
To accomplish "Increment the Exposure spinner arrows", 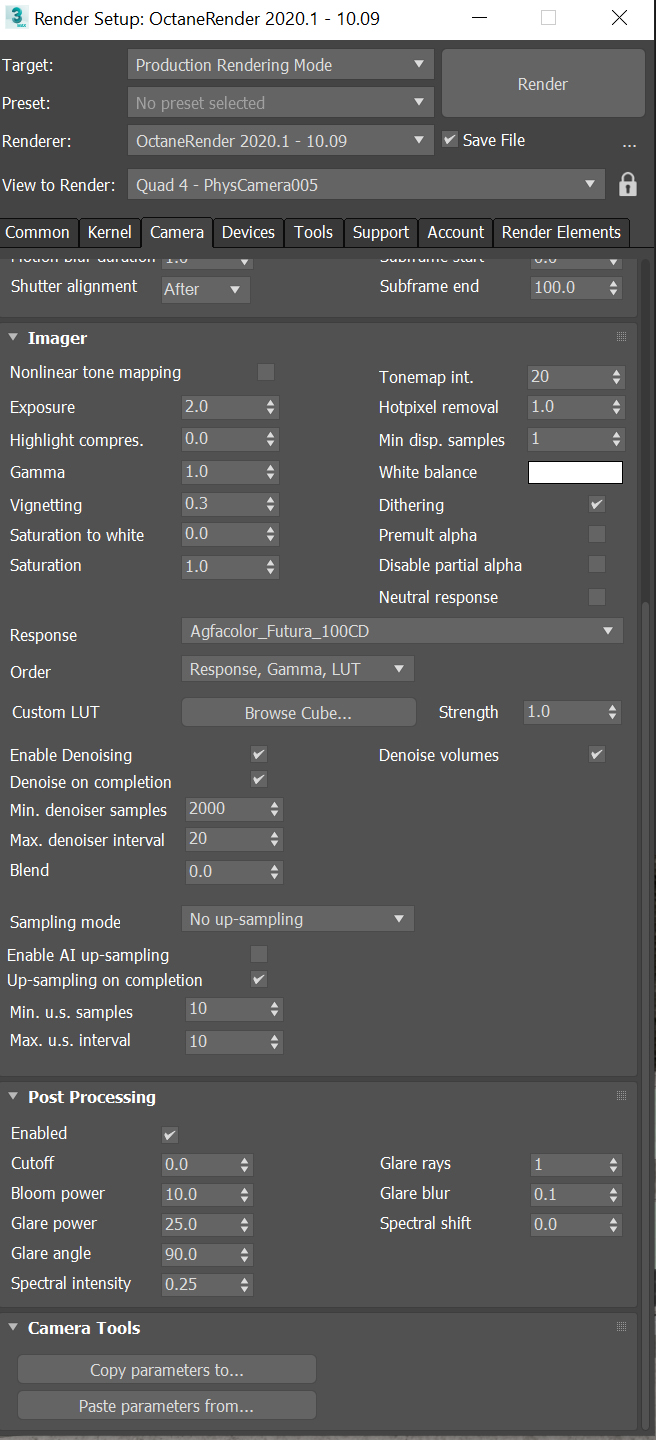I will coord(271,403).
